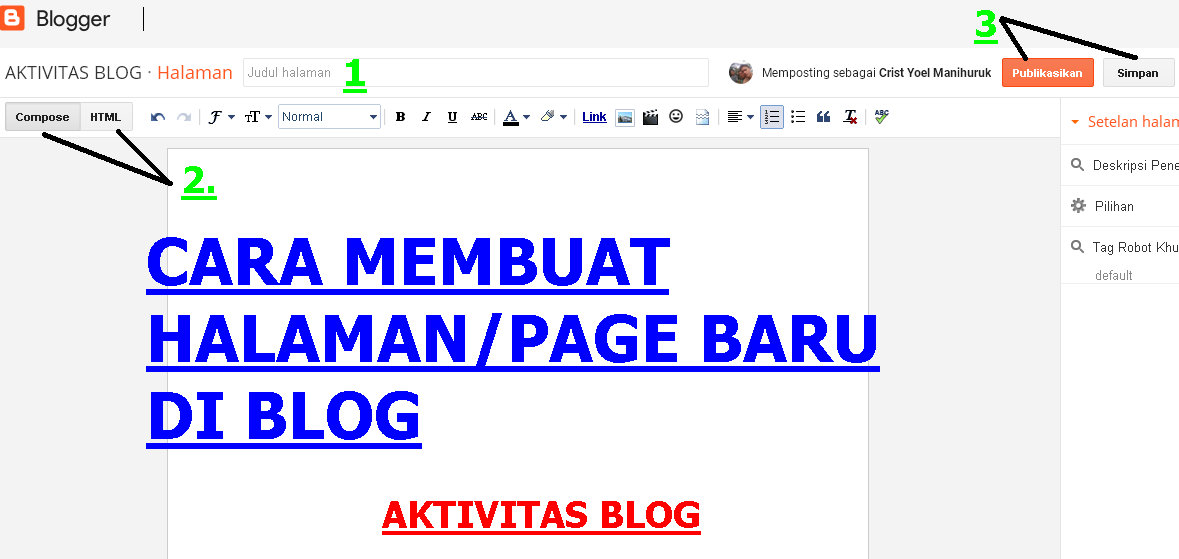1179x559 pixels.
Task: Open the Normal paragraph style dropdown
Action: [329, 117]
